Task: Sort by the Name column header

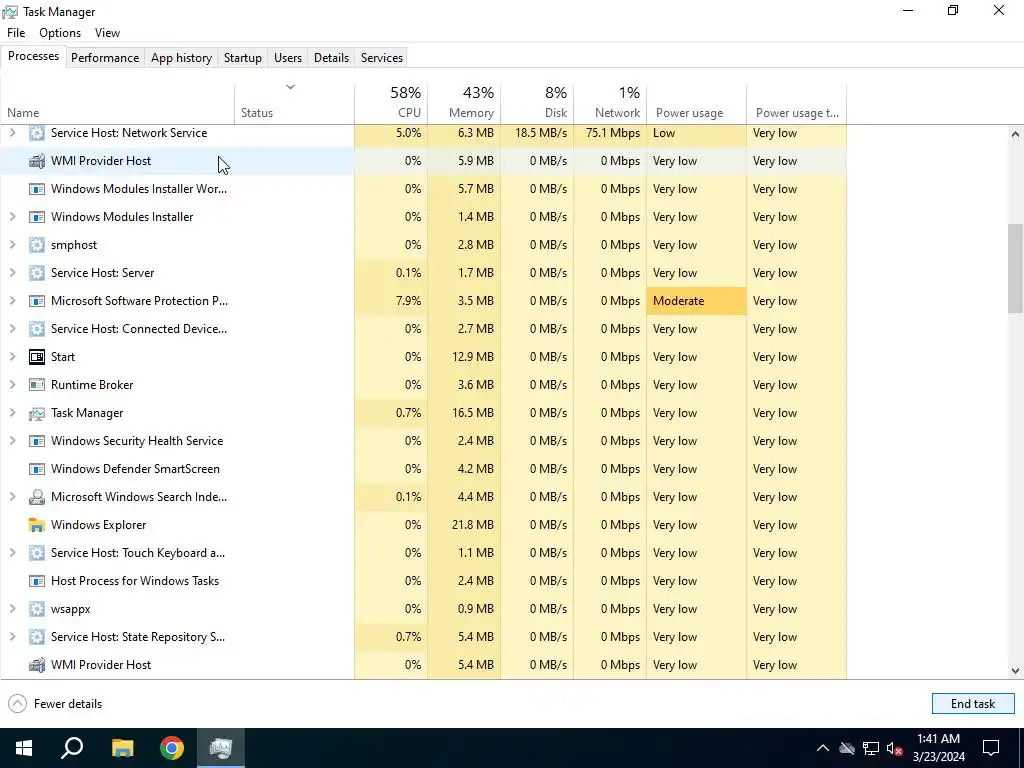Action: (118, 103)
